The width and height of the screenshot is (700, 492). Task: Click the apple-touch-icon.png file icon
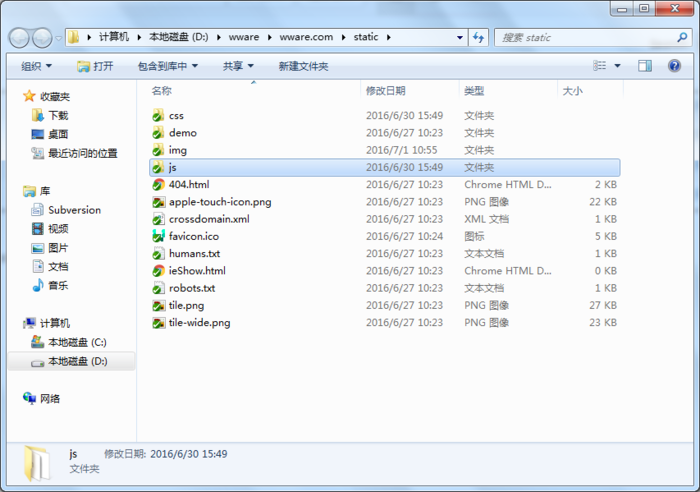pos(158,202)
